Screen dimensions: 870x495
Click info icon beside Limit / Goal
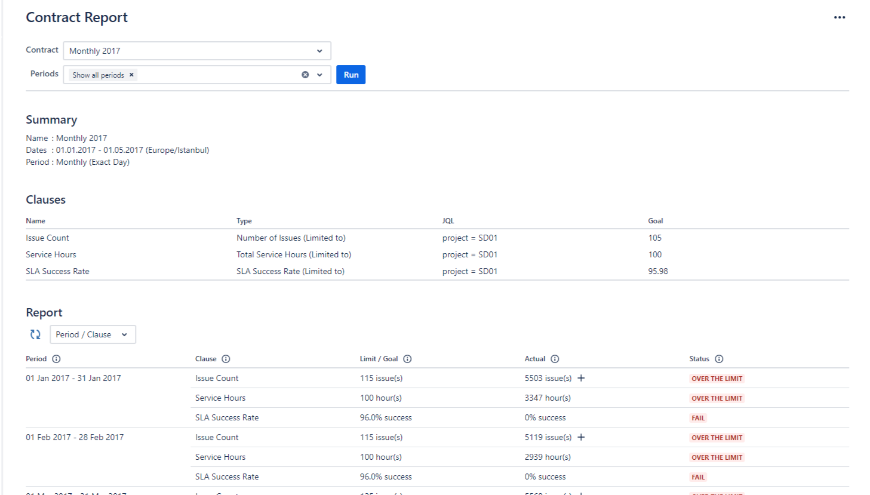click(408, 359)
